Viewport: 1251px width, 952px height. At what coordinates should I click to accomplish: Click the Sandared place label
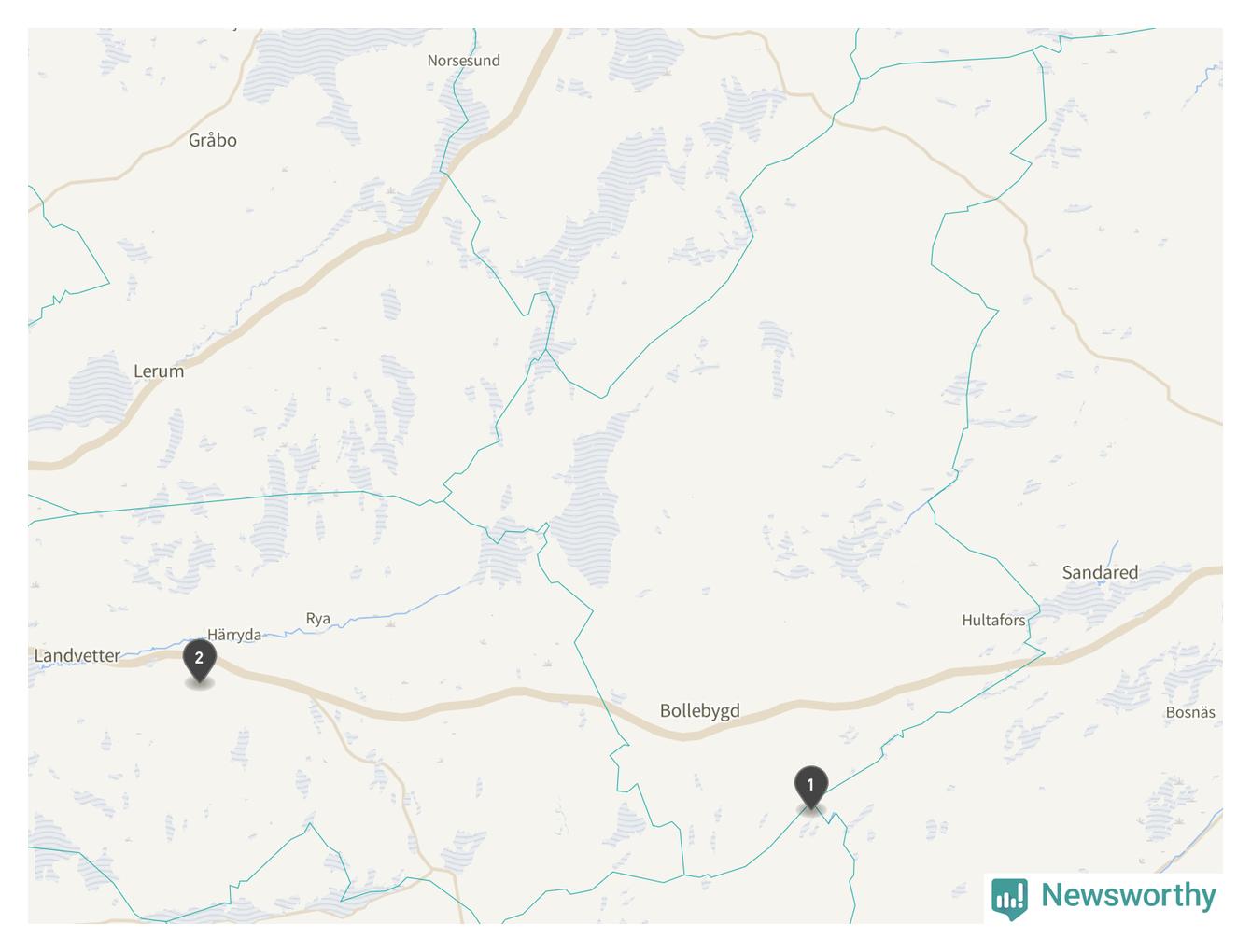(1100, 572)
